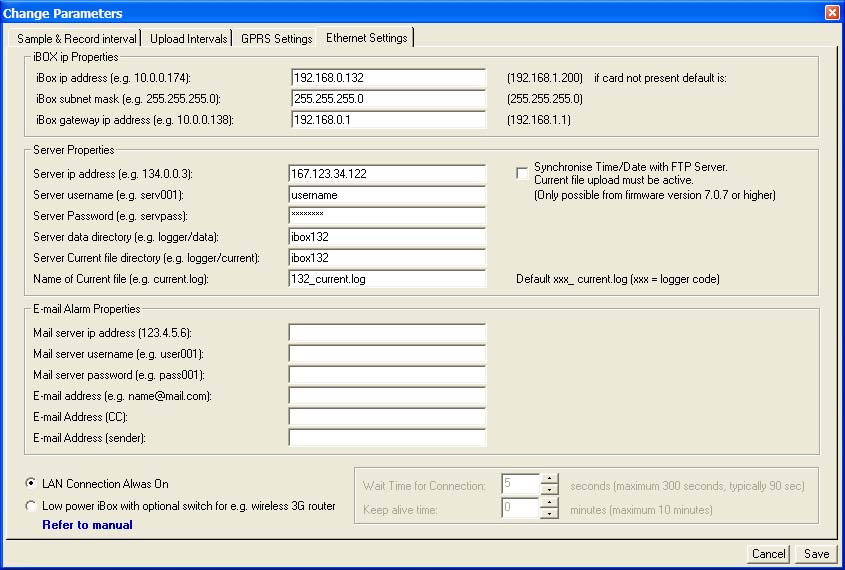Focus the Server Password field
The width and height of the screenshot is (845, 570).
coord(386,216)
